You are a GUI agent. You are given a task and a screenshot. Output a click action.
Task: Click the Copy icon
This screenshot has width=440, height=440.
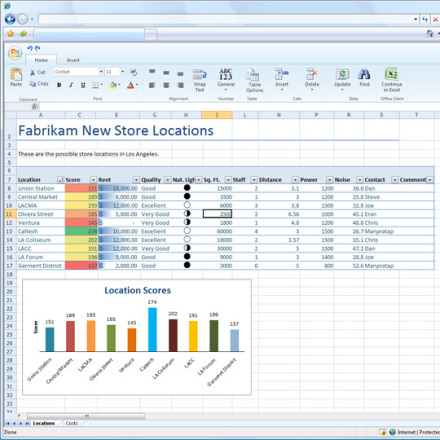(x=32, y=84)
